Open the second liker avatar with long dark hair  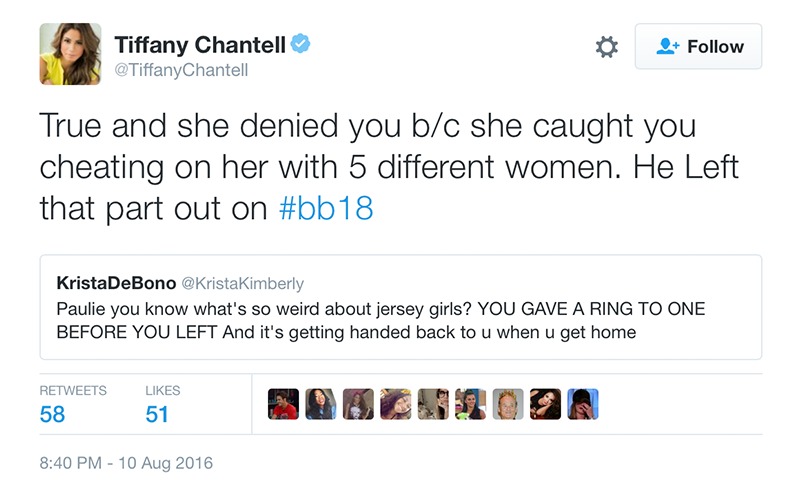pos(321,404)
